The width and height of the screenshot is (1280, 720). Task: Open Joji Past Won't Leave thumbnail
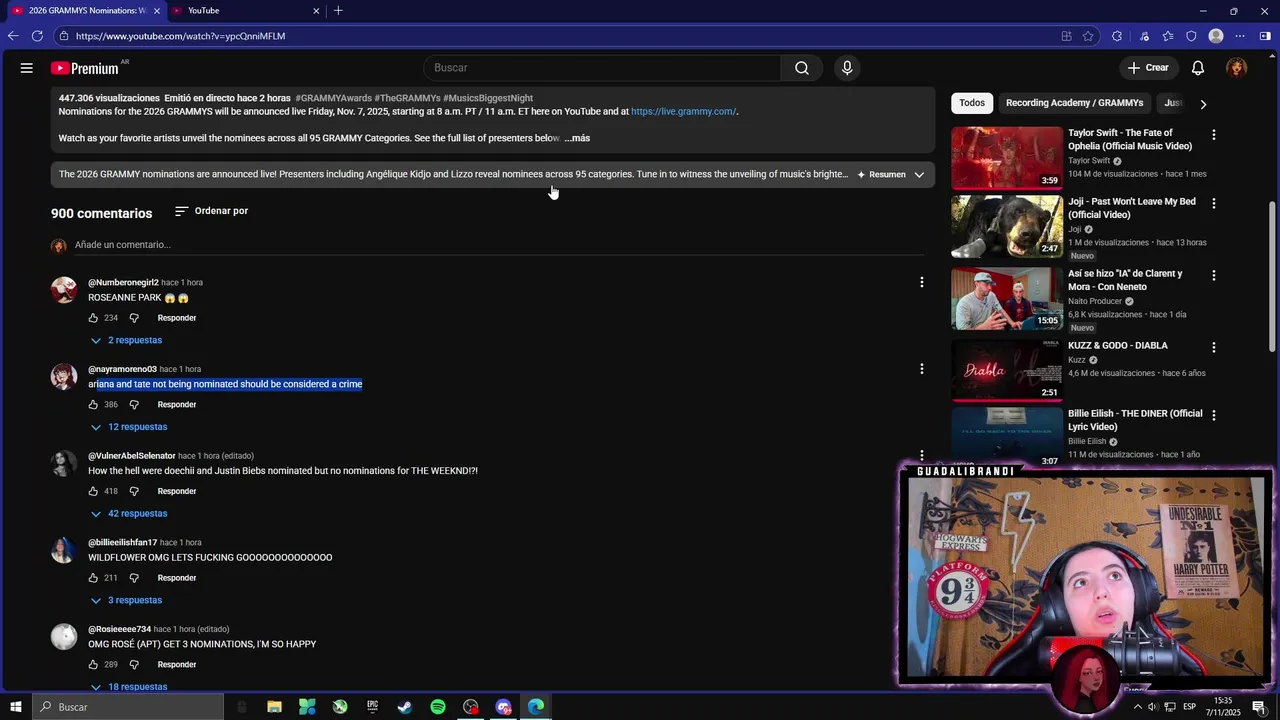1007,227
